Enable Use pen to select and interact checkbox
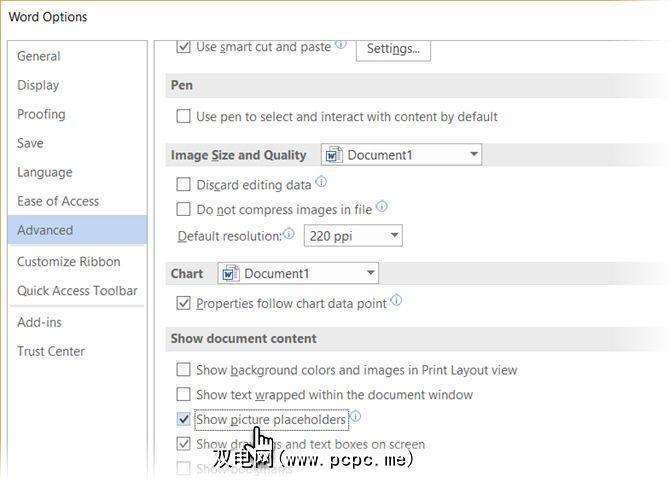Image resolution: width=670 pixels, height=482 pixels. click(x=183, y=116)
